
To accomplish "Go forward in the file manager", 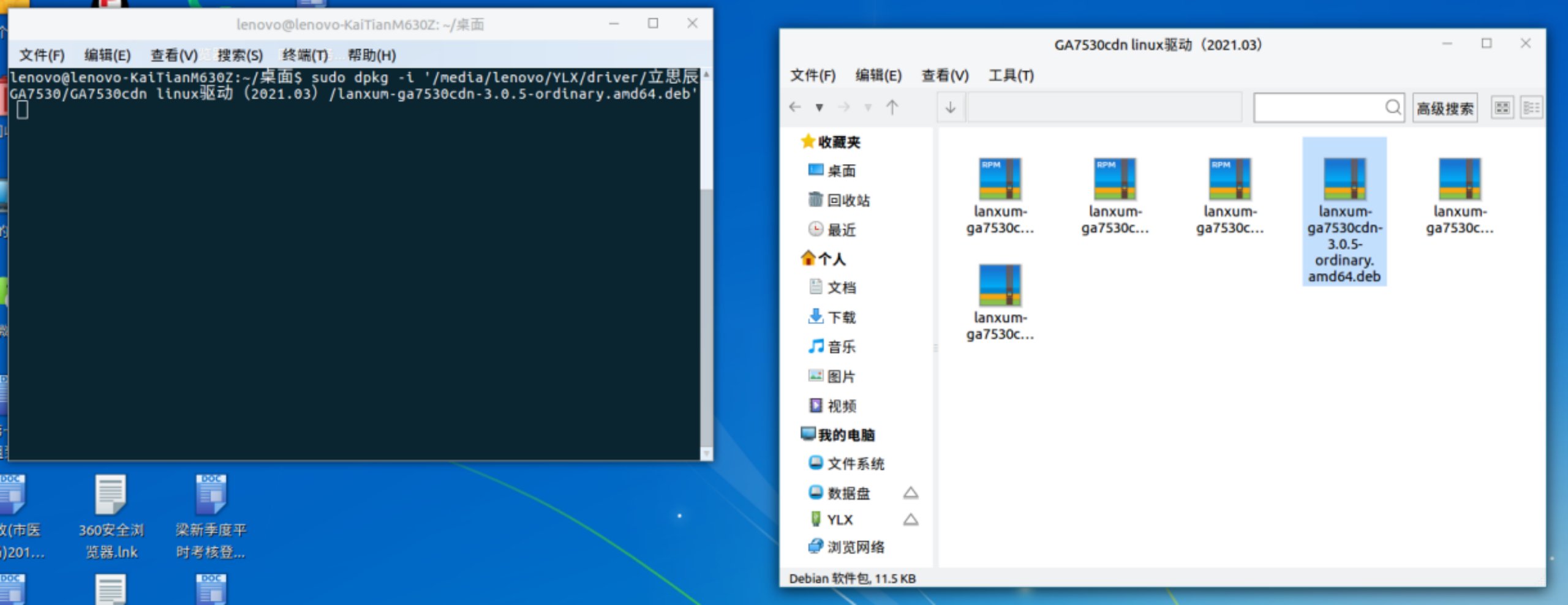I will [x=844, y=107].
